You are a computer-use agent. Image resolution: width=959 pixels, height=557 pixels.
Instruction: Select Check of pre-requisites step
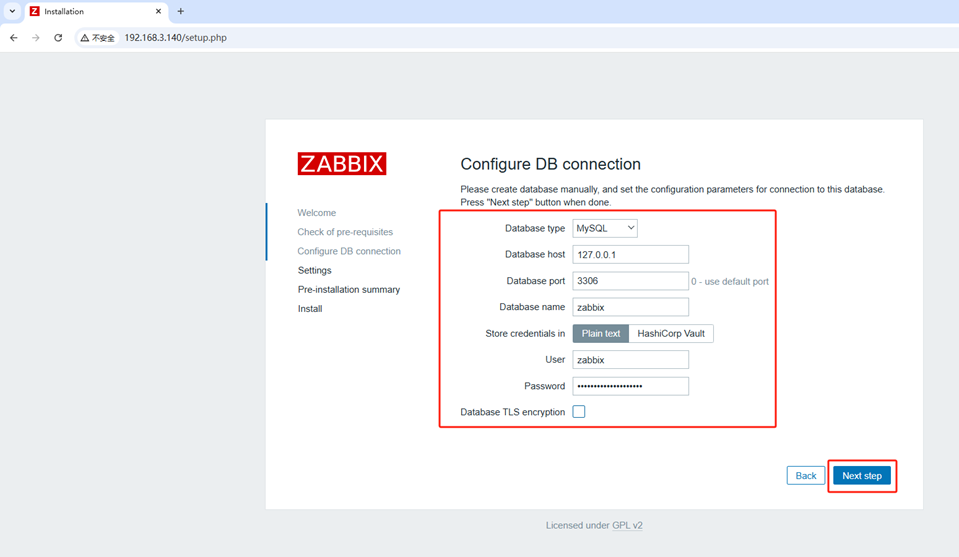345,232
